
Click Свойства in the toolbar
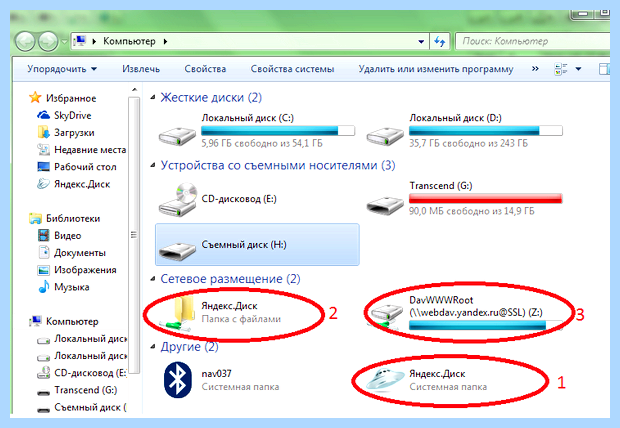[205, 69]
